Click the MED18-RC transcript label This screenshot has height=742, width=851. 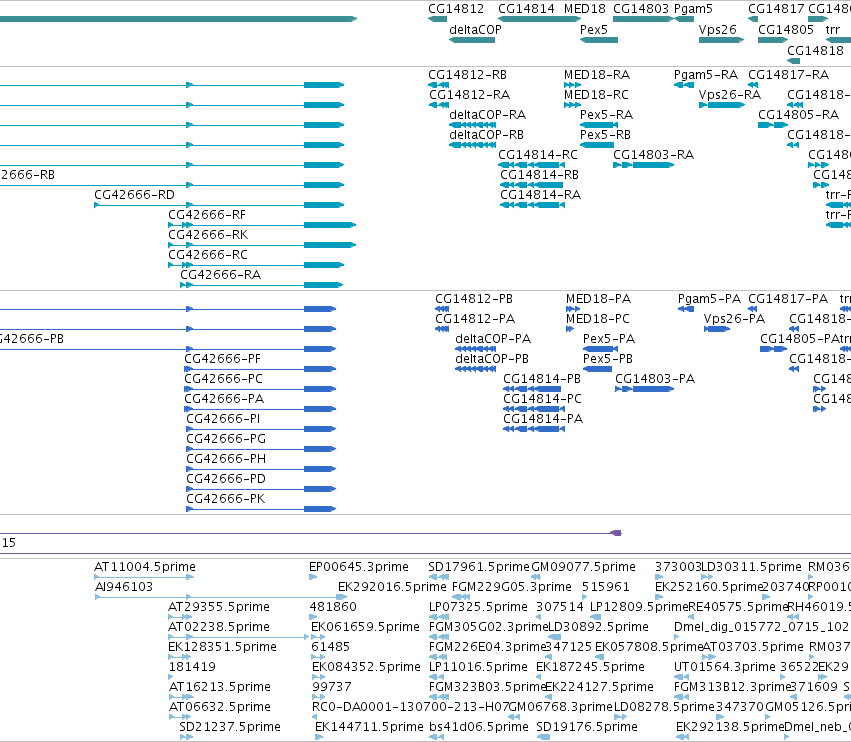(x=596, y=94)
